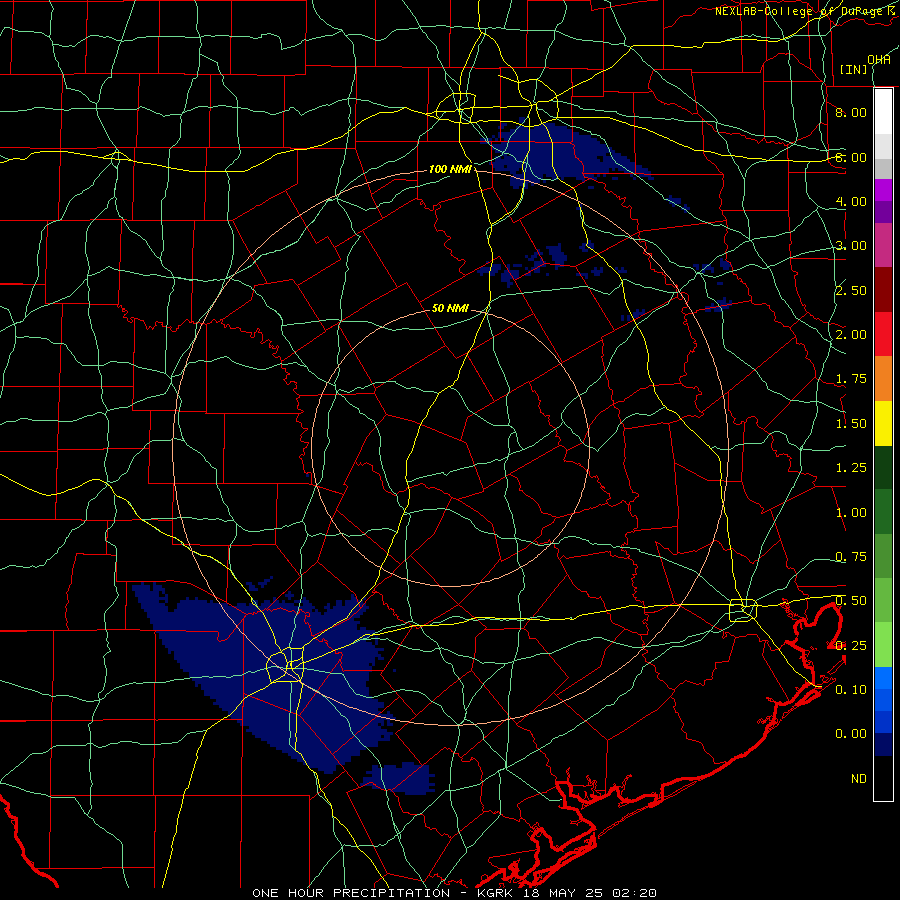
Task: Click the 1.00 legend value
Action: click(851, 513)
